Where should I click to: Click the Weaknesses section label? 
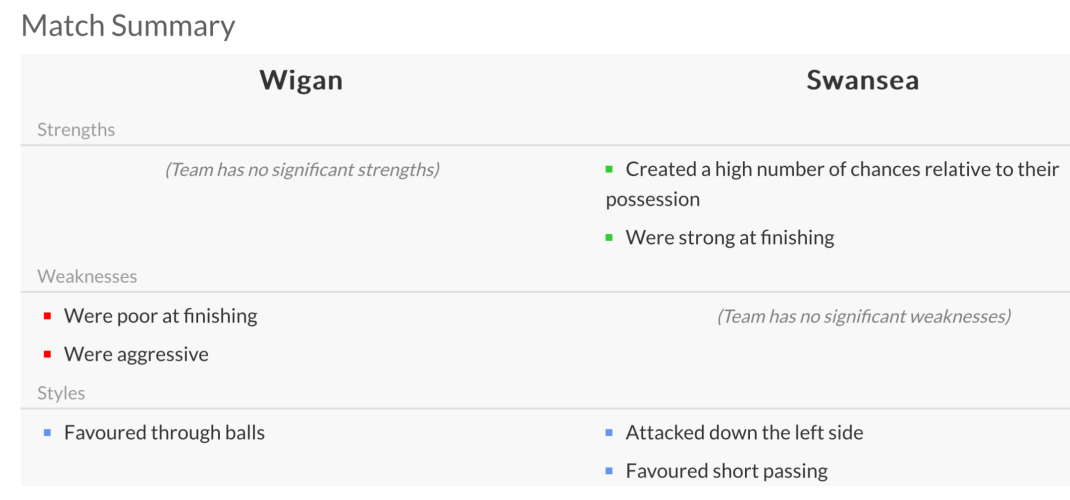click(87, 277)
